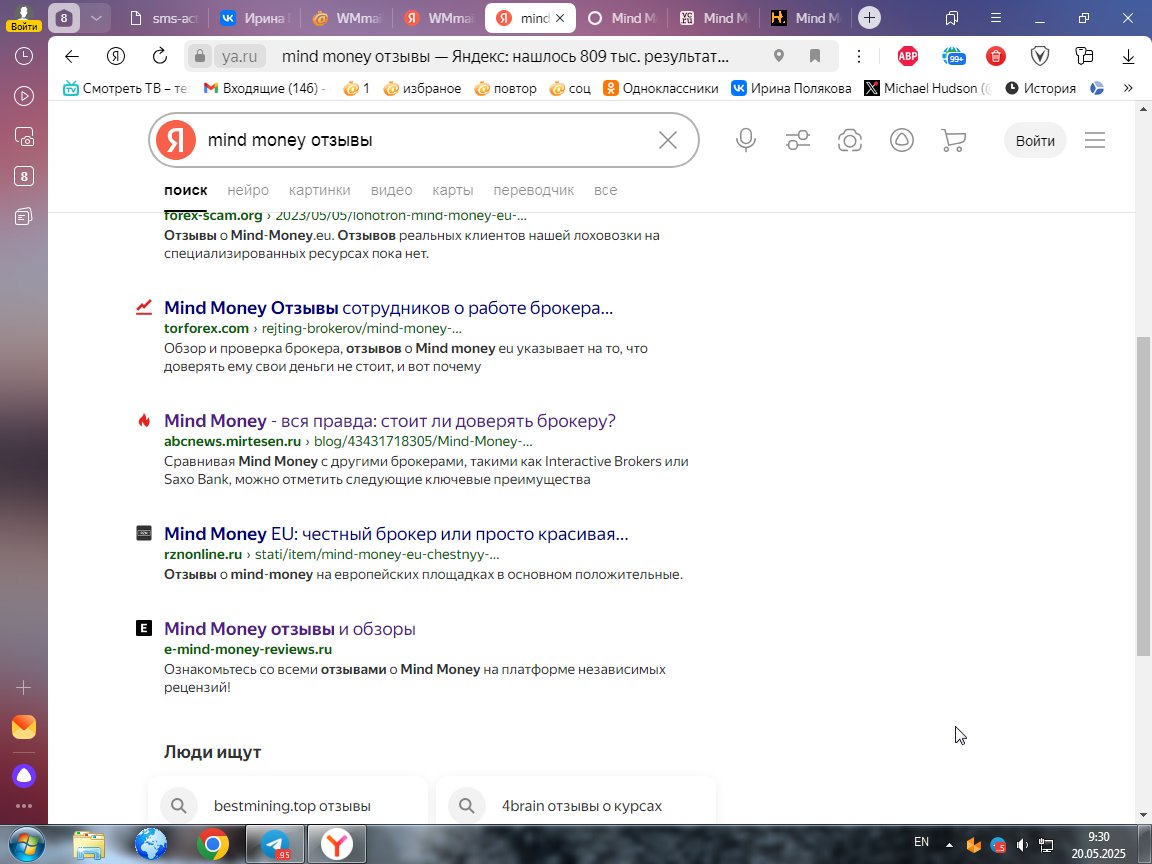Image resolution: width=1152 pixels, height=864 pixels.
Task: Open browser downloads arrow icon
Action: (x=1128, y=56)
